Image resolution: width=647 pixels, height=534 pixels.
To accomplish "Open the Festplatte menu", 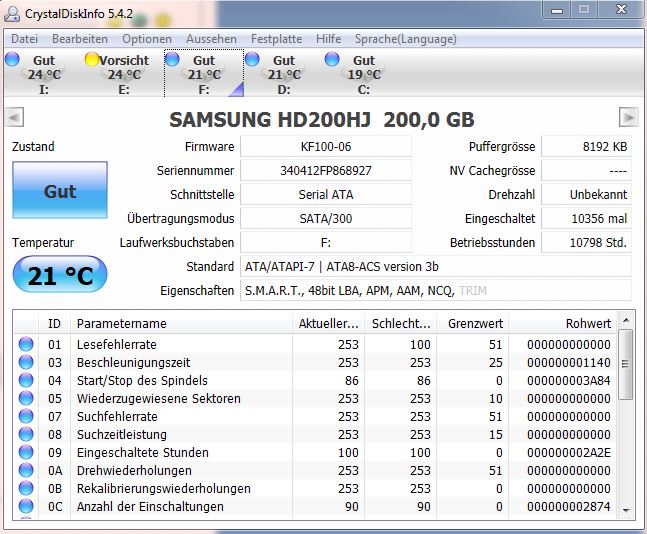I will [276, 39].
